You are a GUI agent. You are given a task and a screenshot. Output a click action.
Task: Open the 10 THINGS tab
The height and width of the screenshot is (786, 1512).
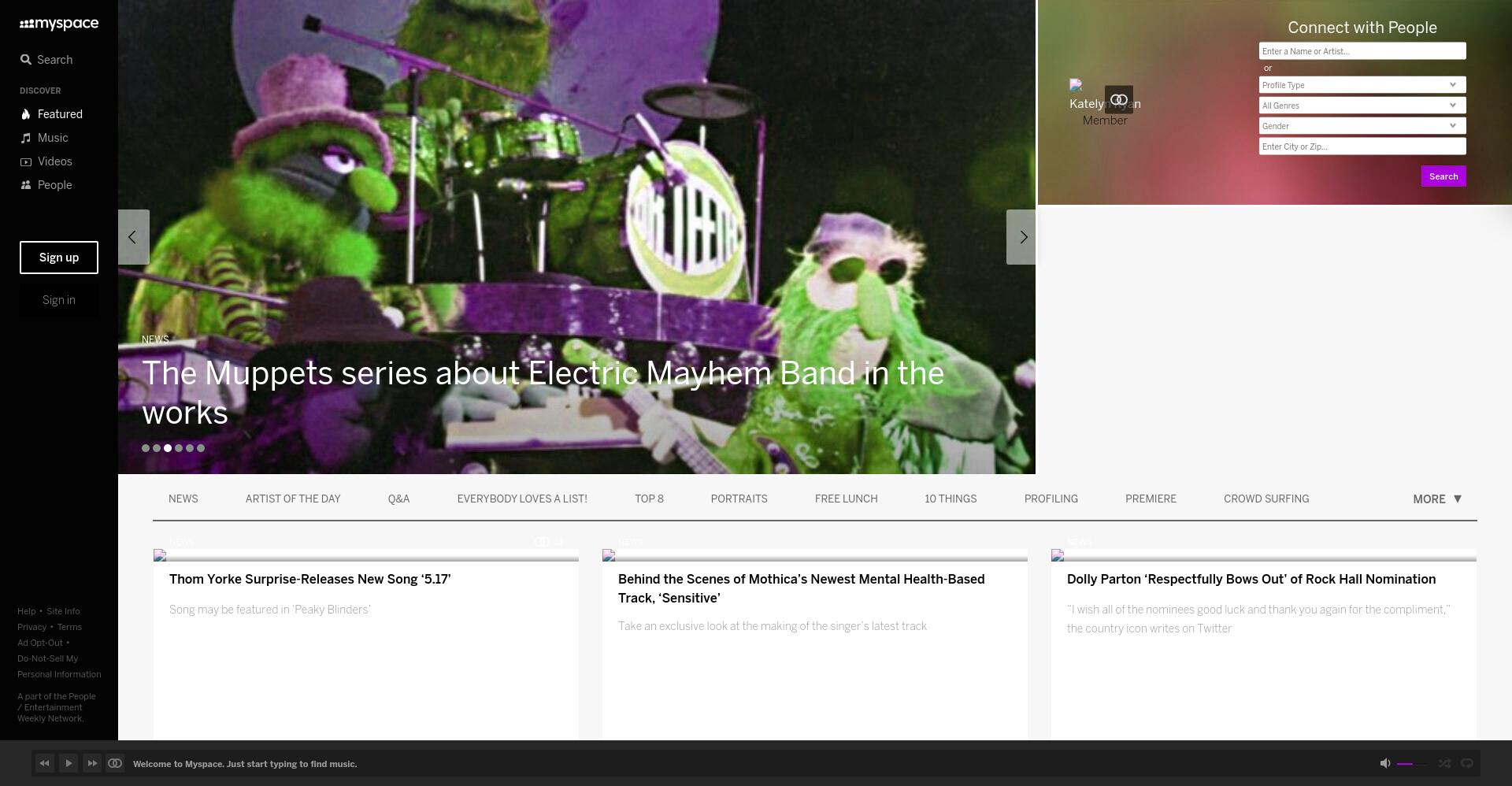click(x=951, y=499)
